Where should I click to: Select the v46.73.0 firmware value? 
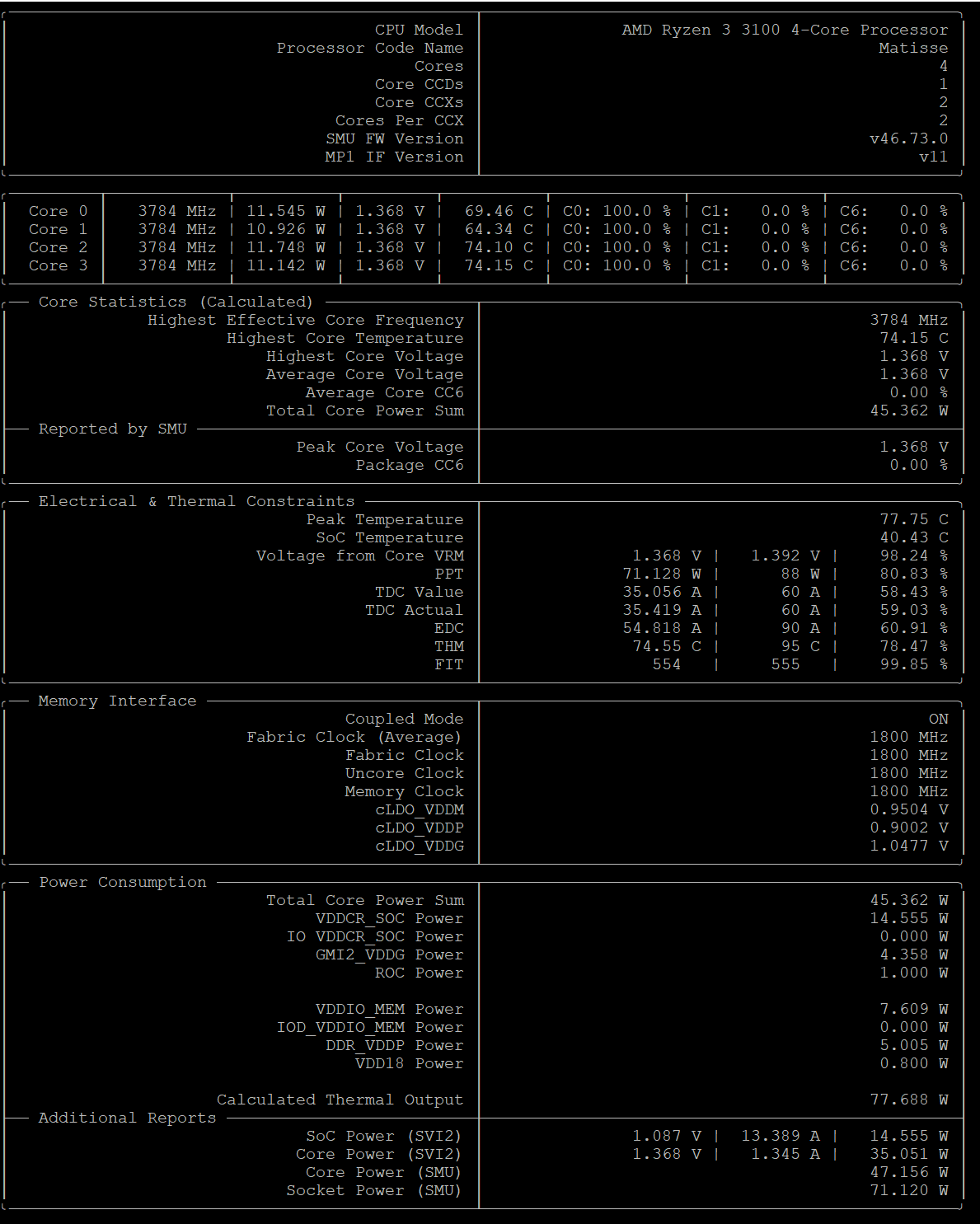[908, 138]
